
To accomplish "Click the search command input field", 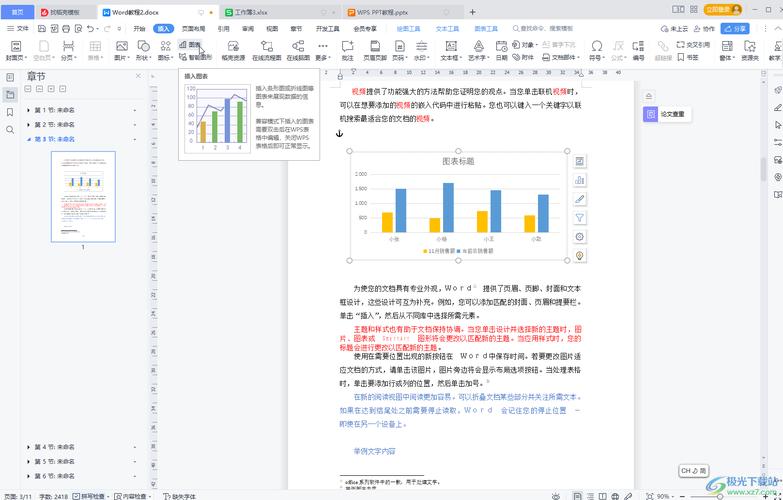I will tap(547, 29).
